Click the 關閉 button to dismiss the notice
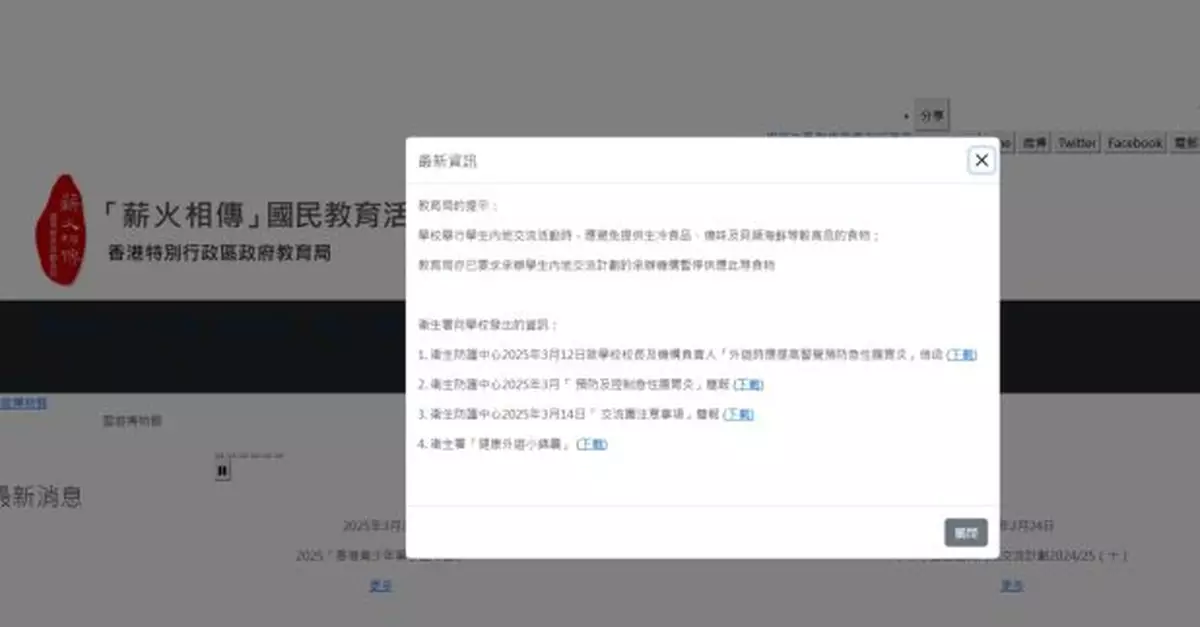The height and width of the screenshot is (627, 1200). coord(964,532)
